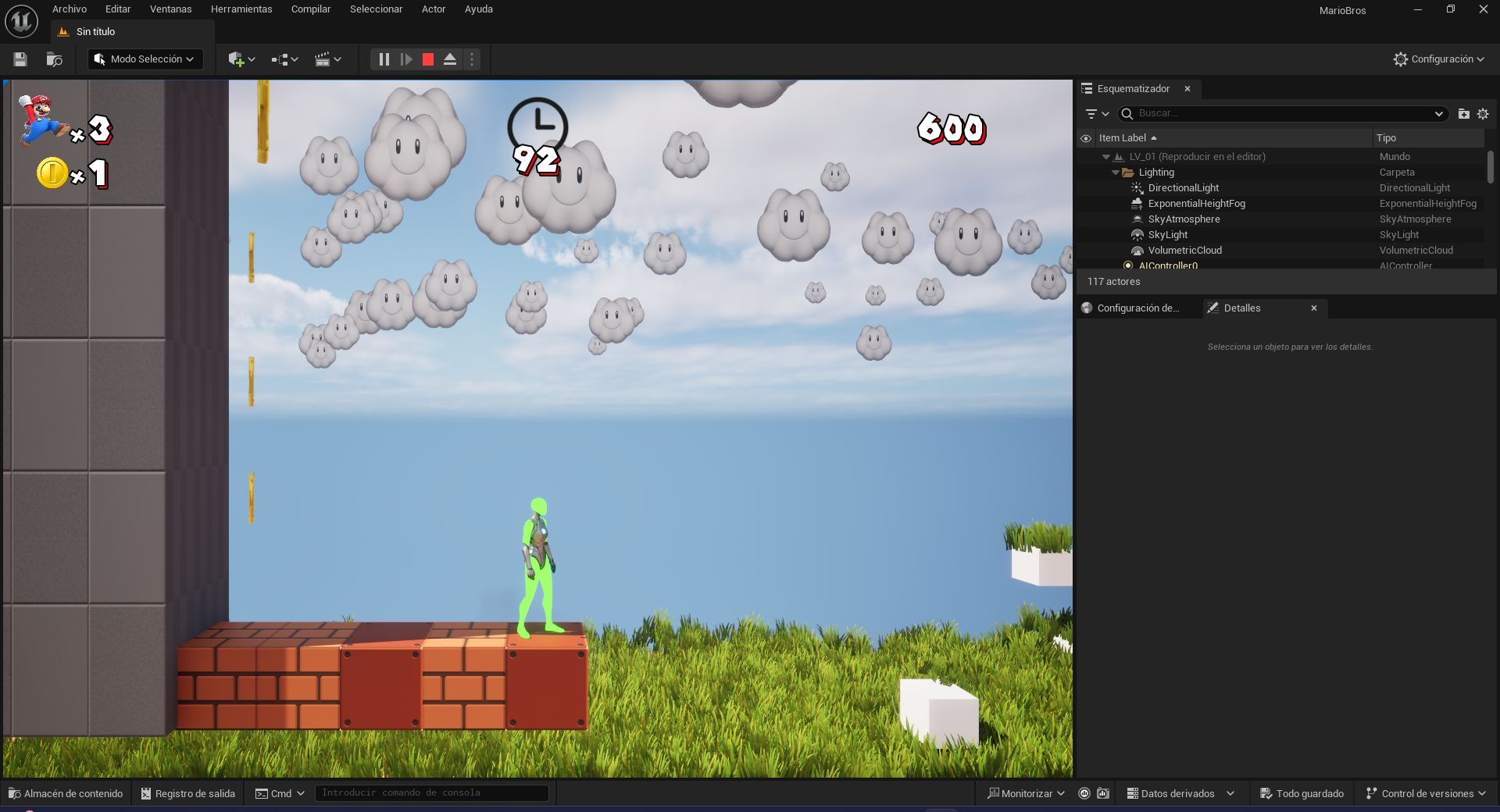
Task: Select the Esquematizador panel tab
Action: click(x=1133, y=89)
